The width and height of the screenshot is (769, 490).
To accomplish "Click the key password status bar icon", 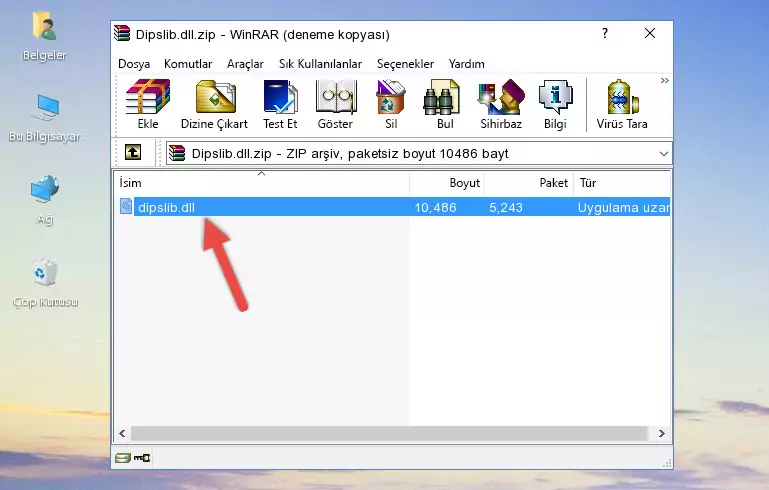I will 142,458.
